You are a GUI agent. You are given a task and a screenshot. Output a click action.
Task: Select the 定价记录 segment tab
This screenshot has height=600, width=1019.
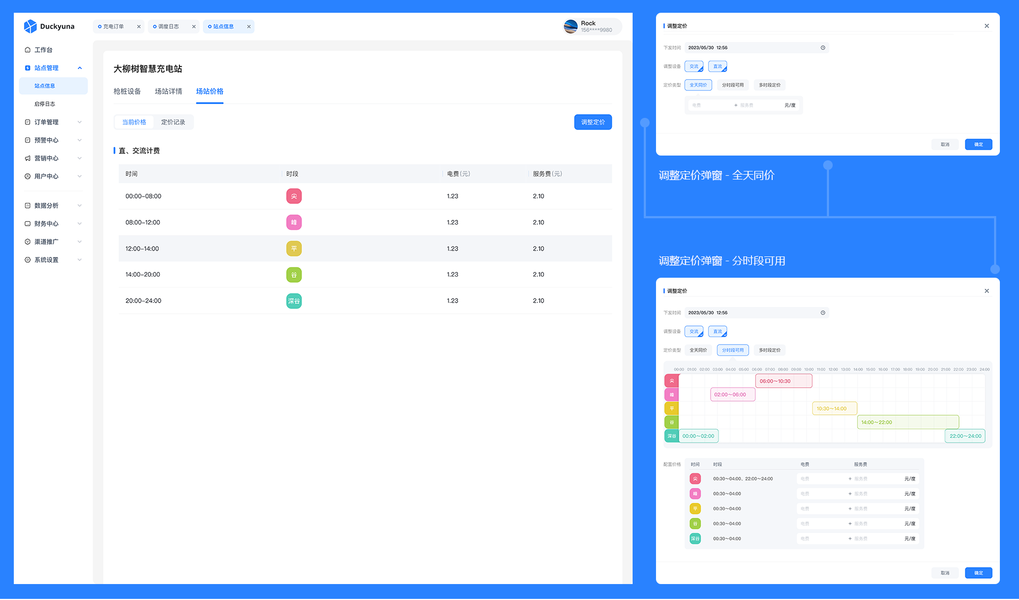tap(173, 122)
